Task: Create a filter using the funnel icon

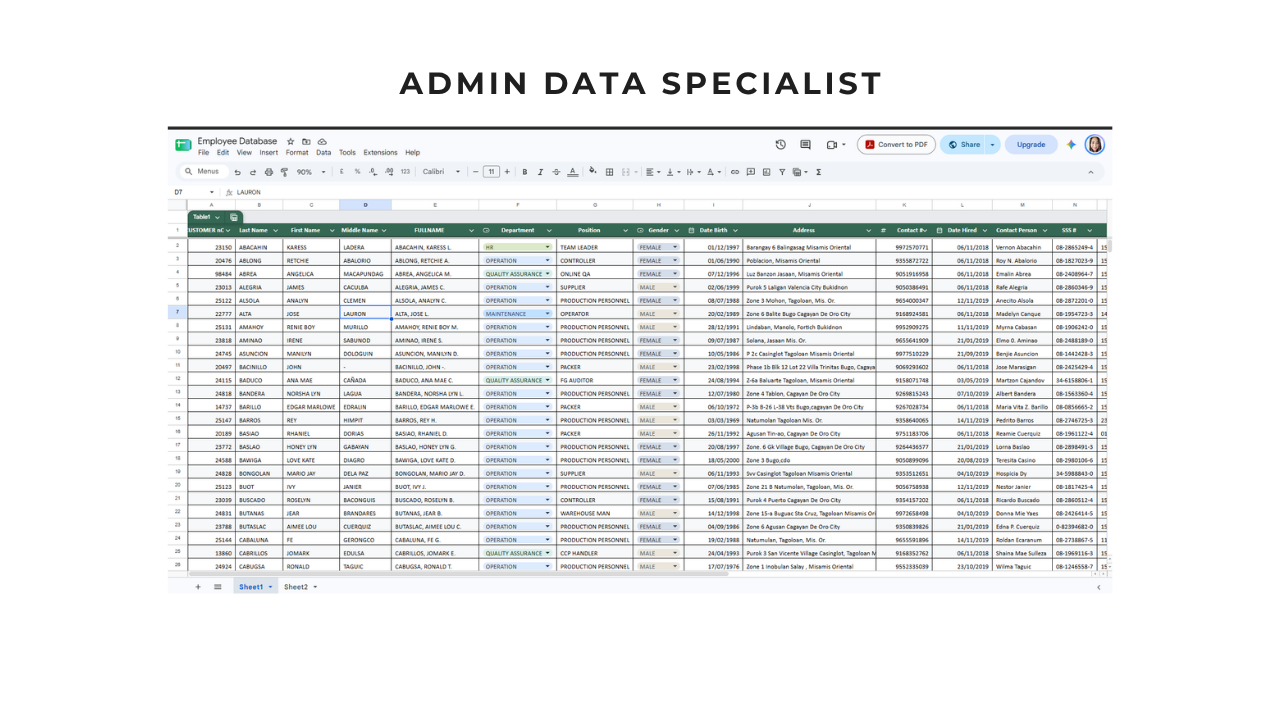Action: point(782,172)
